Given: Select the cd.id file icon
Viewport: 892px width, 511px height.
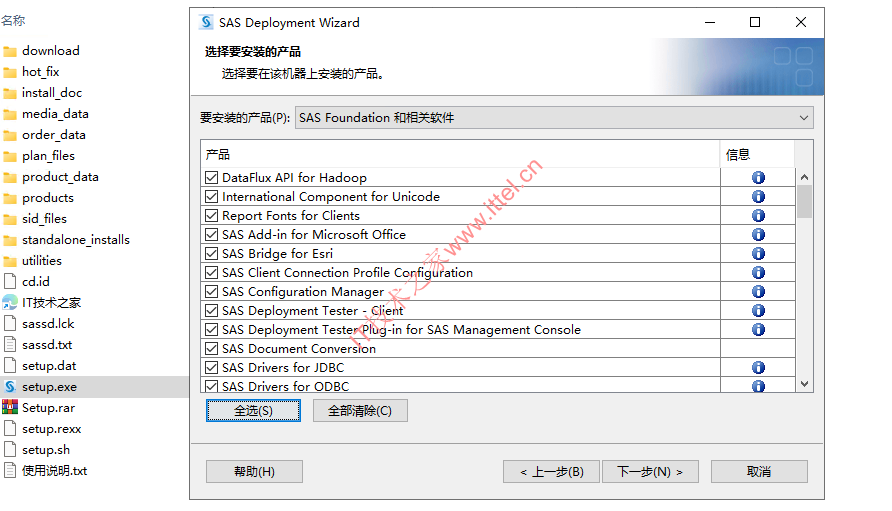Looking at the screenshot, I should click(10, 281).
